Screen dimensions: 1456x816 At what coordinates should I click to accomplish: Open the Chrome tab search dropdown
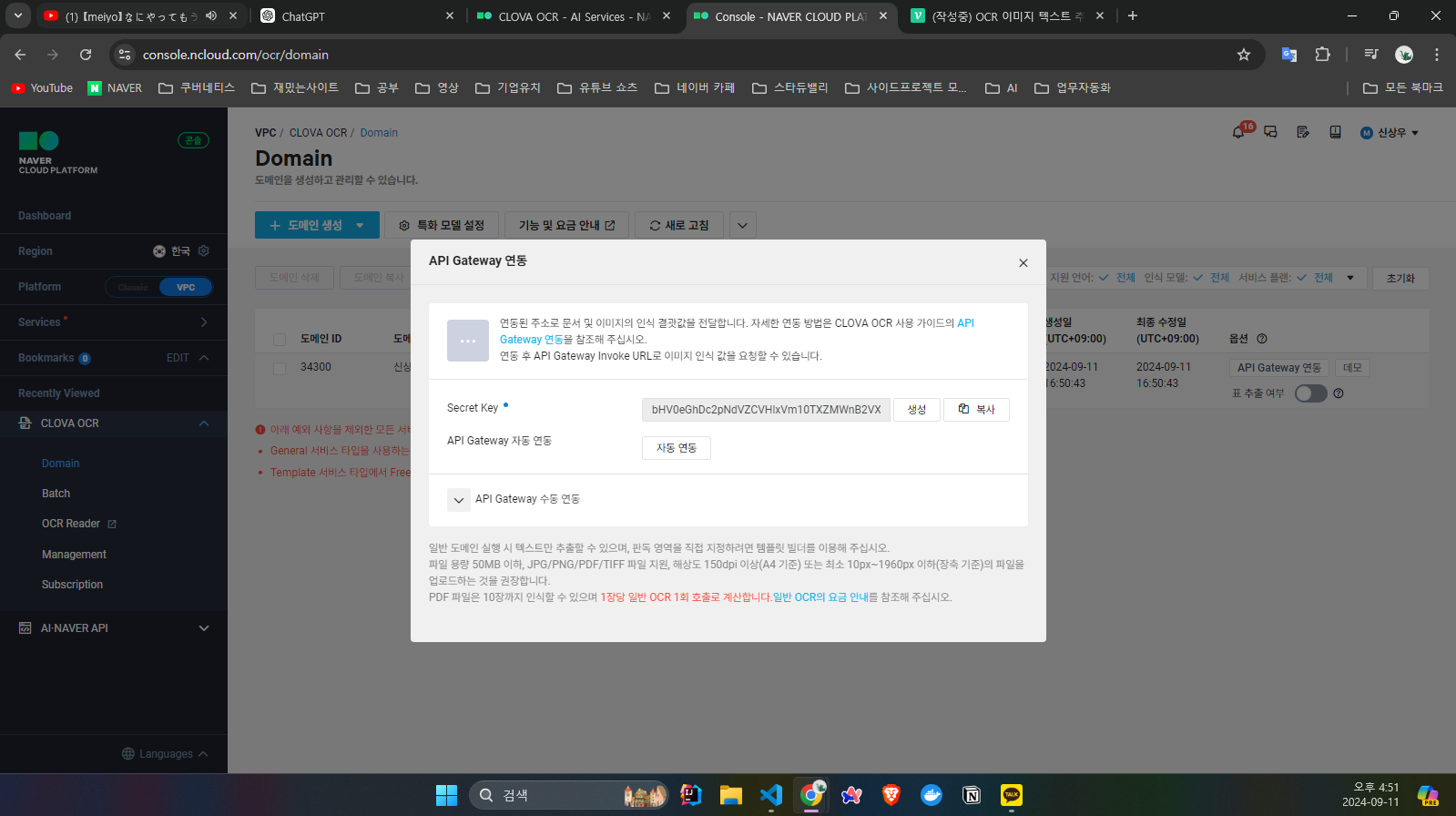pos(18,15)
